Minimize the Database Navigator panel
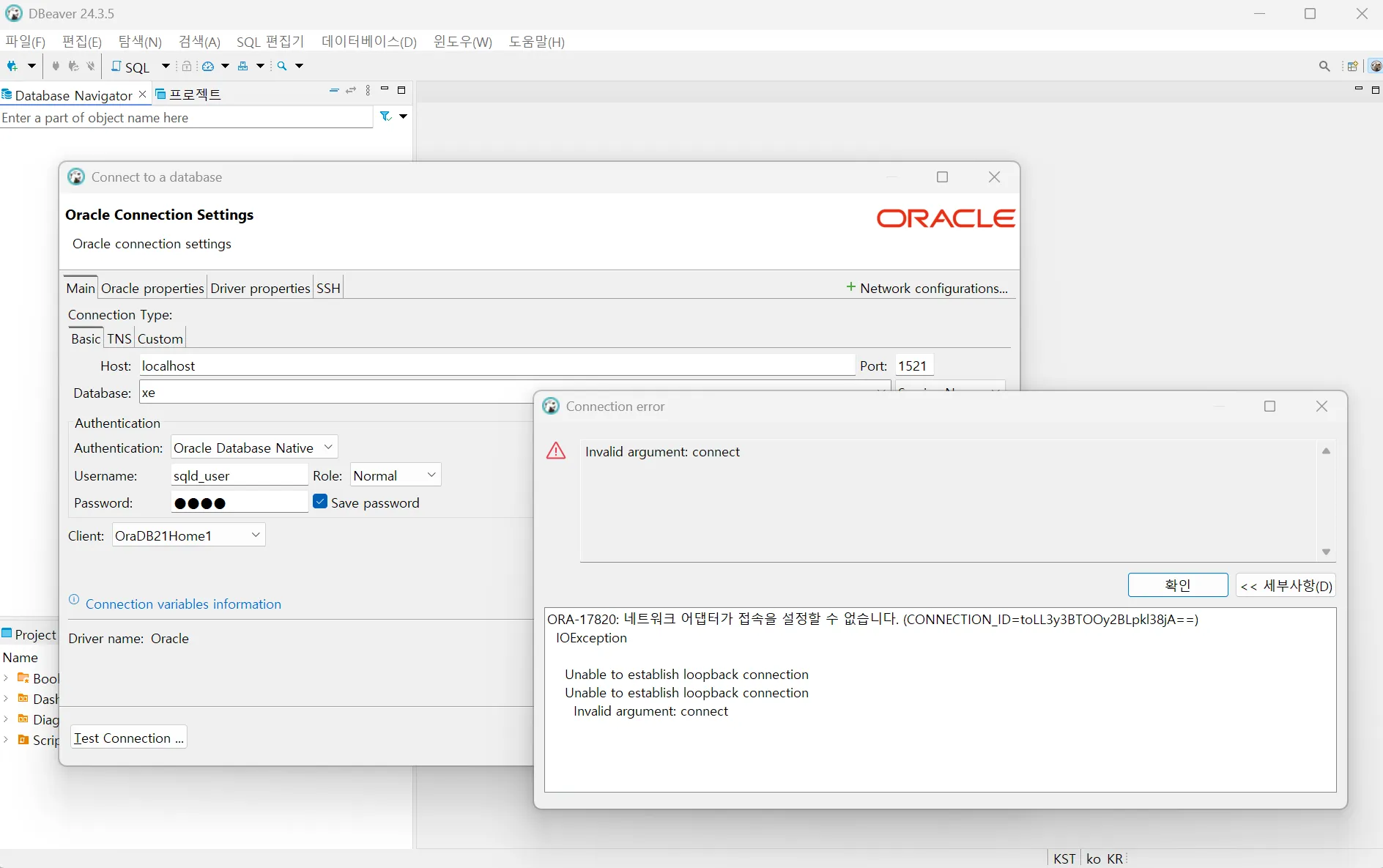1383x868 pixels. point(385,89)
